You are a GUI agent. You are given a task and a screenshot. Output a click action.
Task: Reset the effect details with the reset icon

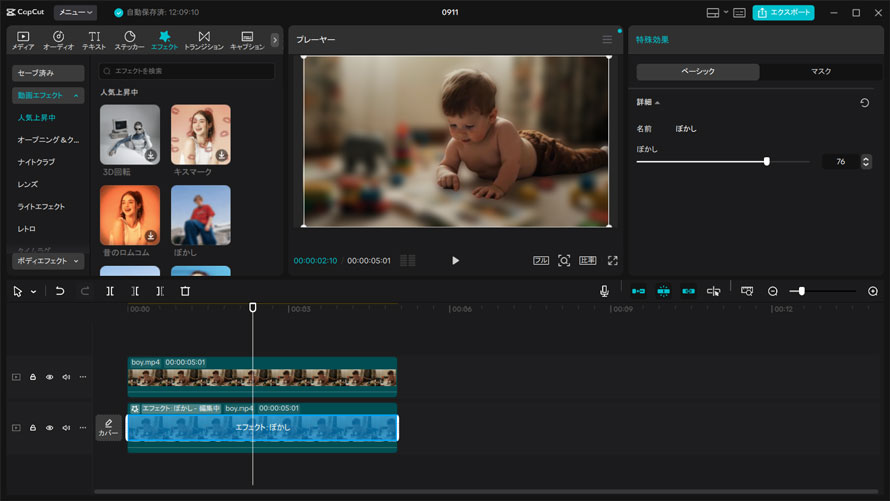(864, 103)
